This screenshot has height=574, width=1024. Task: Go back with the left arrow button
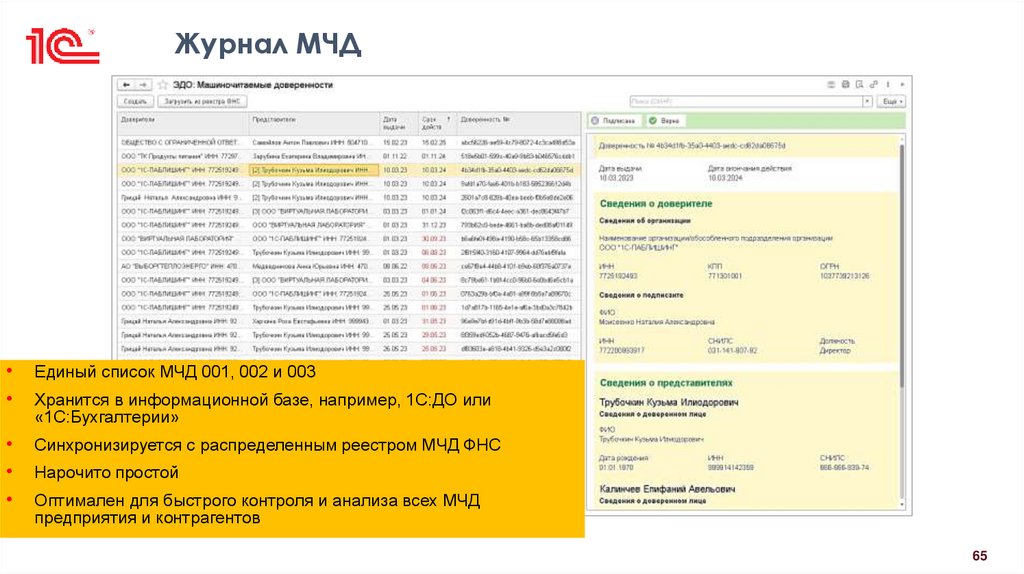[x=126, y=85]
